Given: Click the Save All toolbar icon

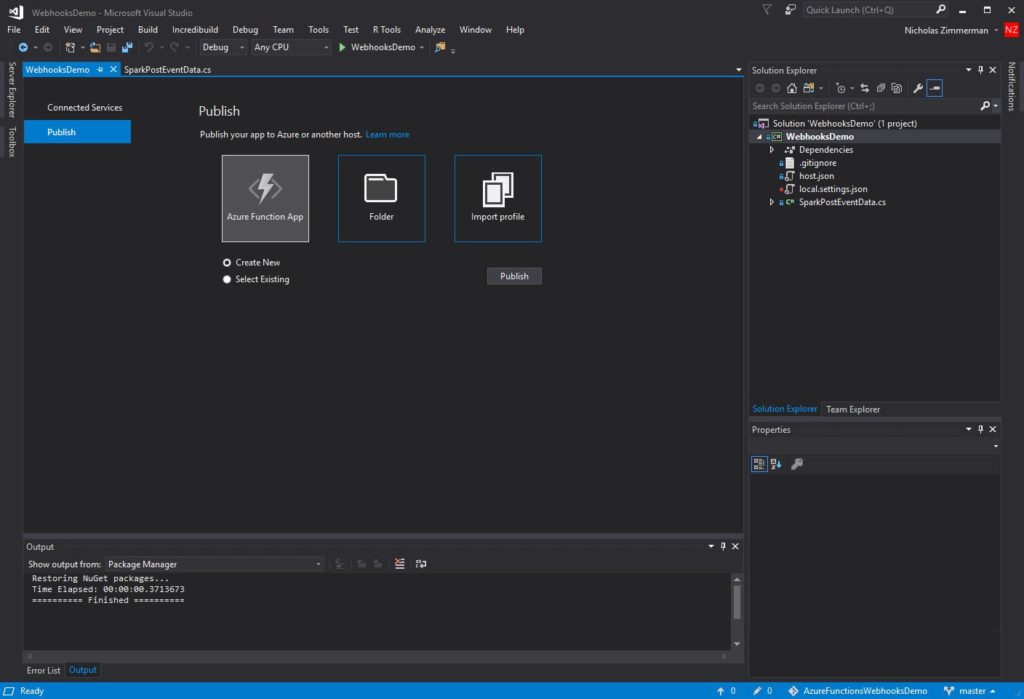Looking at the screenshot, I should (127, 47).
